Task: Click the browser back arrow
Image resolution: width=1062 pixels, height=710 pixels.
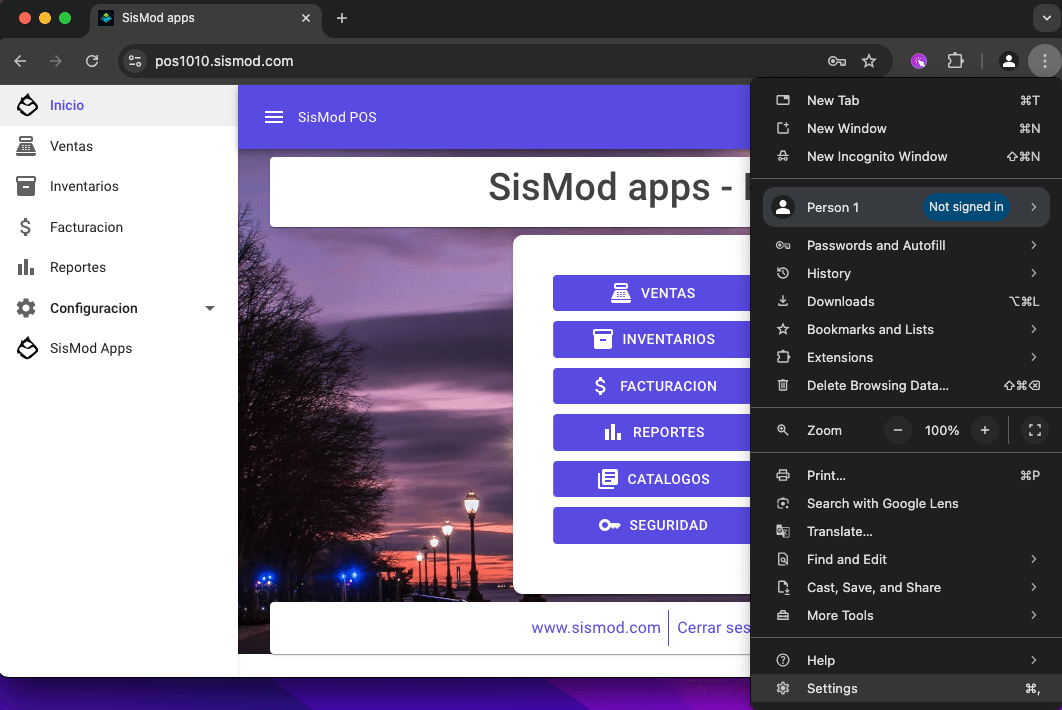Action: [20, 61]
